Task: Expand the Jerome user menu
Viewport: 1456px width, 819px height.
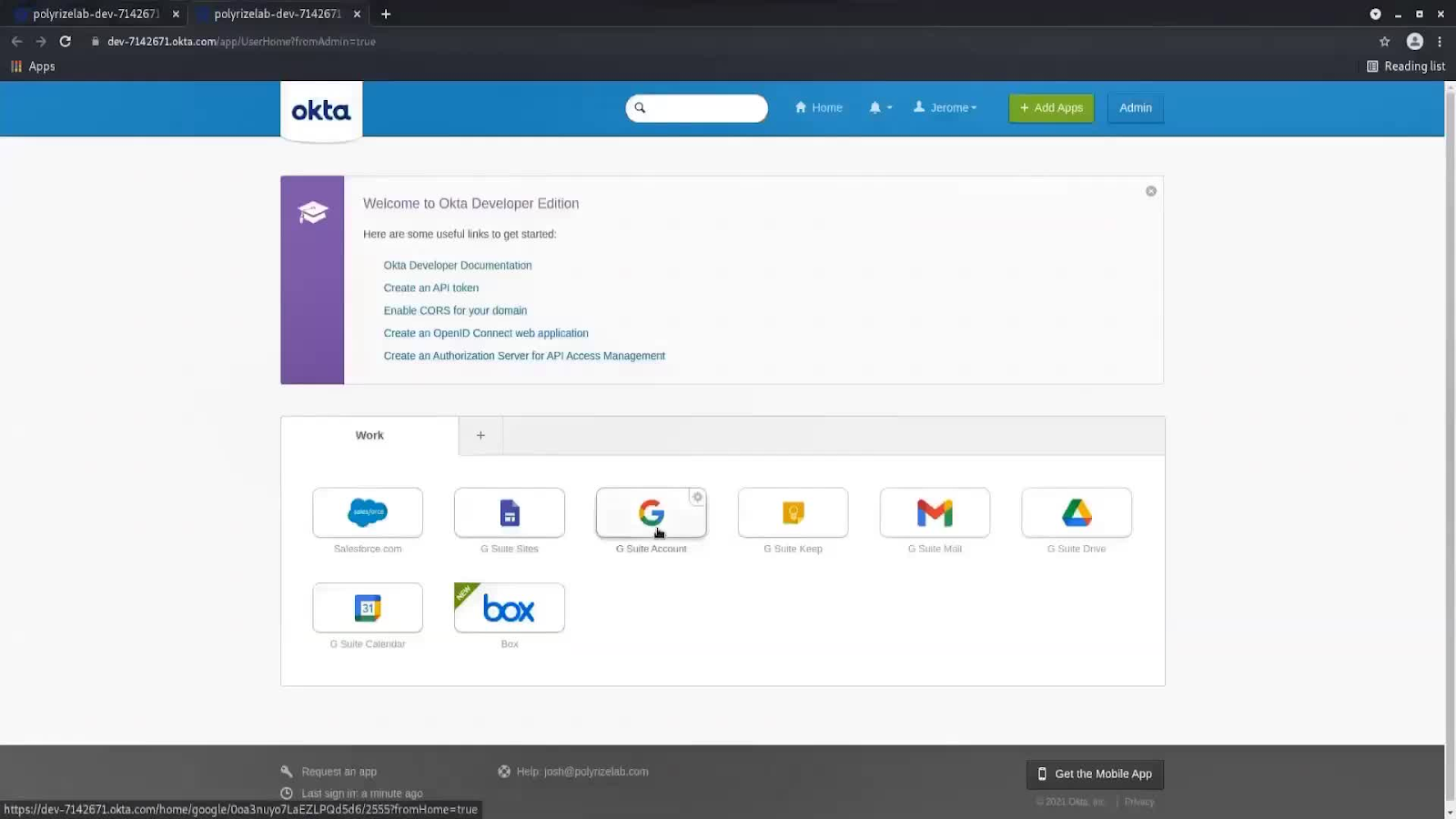Action: (945, 107)
